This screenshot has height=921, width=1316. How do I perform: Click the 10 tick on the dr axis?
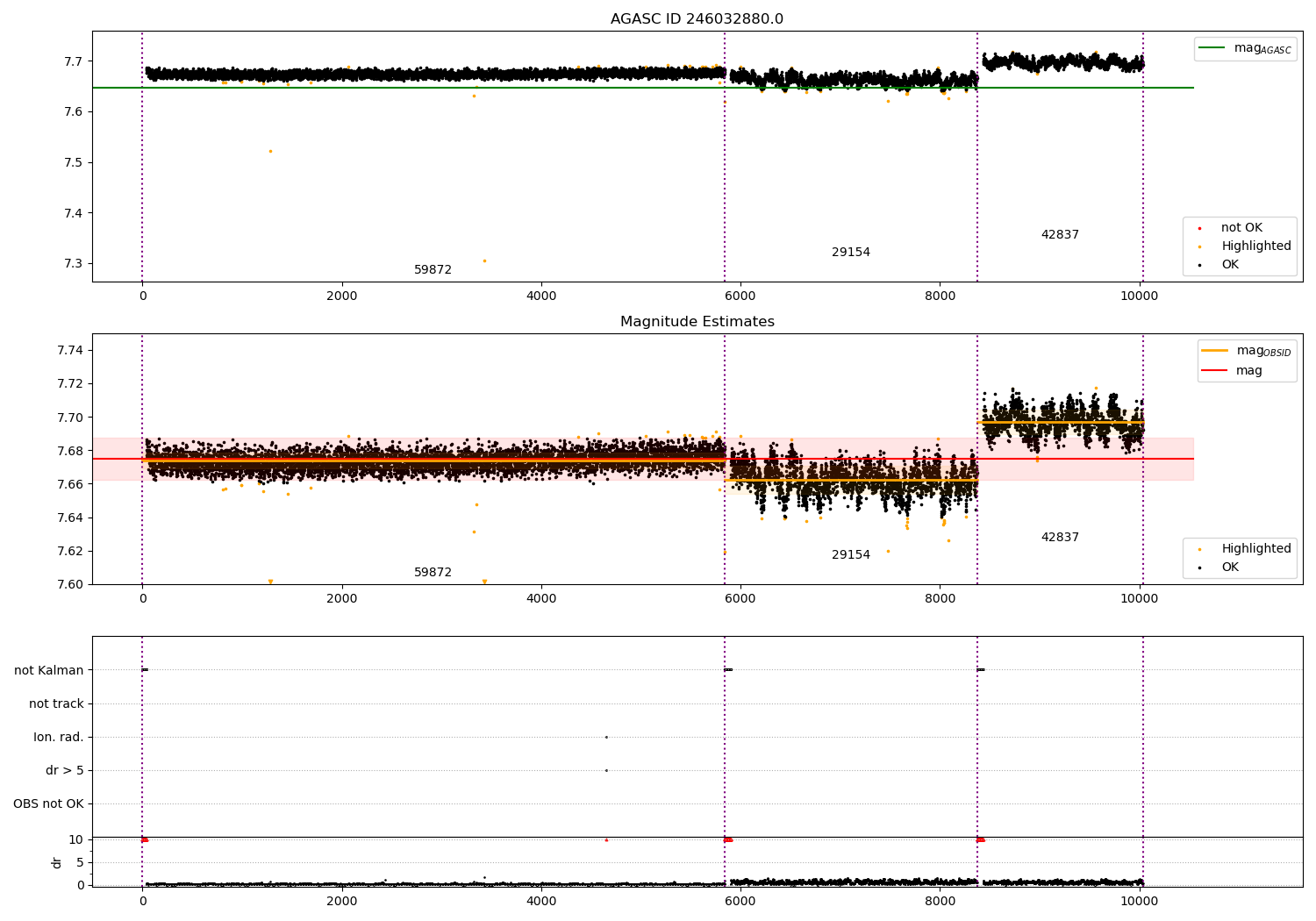click(x=76, y=839)
